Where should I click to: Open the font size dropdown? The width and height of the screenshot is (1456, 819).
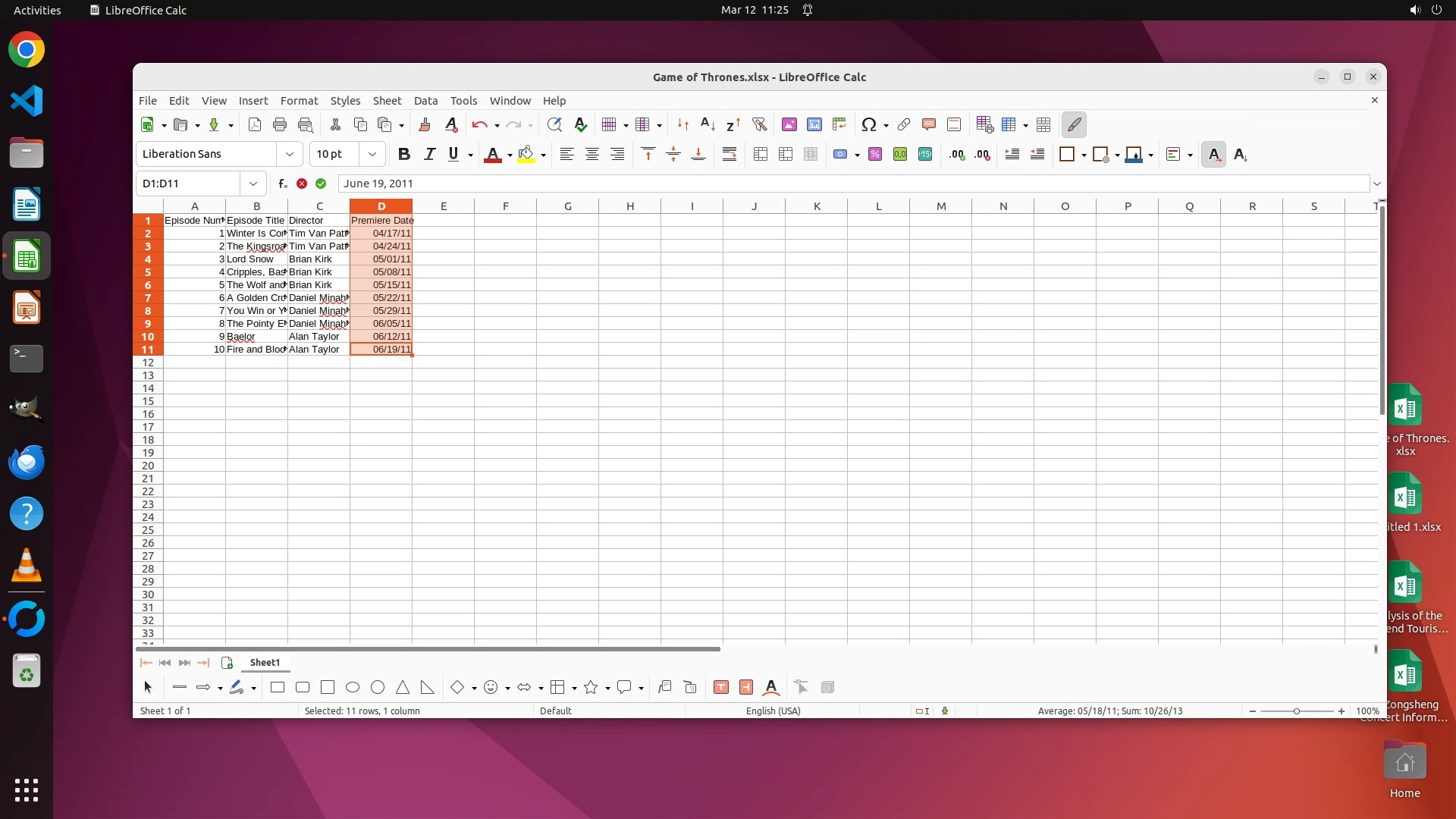point(372,155)
